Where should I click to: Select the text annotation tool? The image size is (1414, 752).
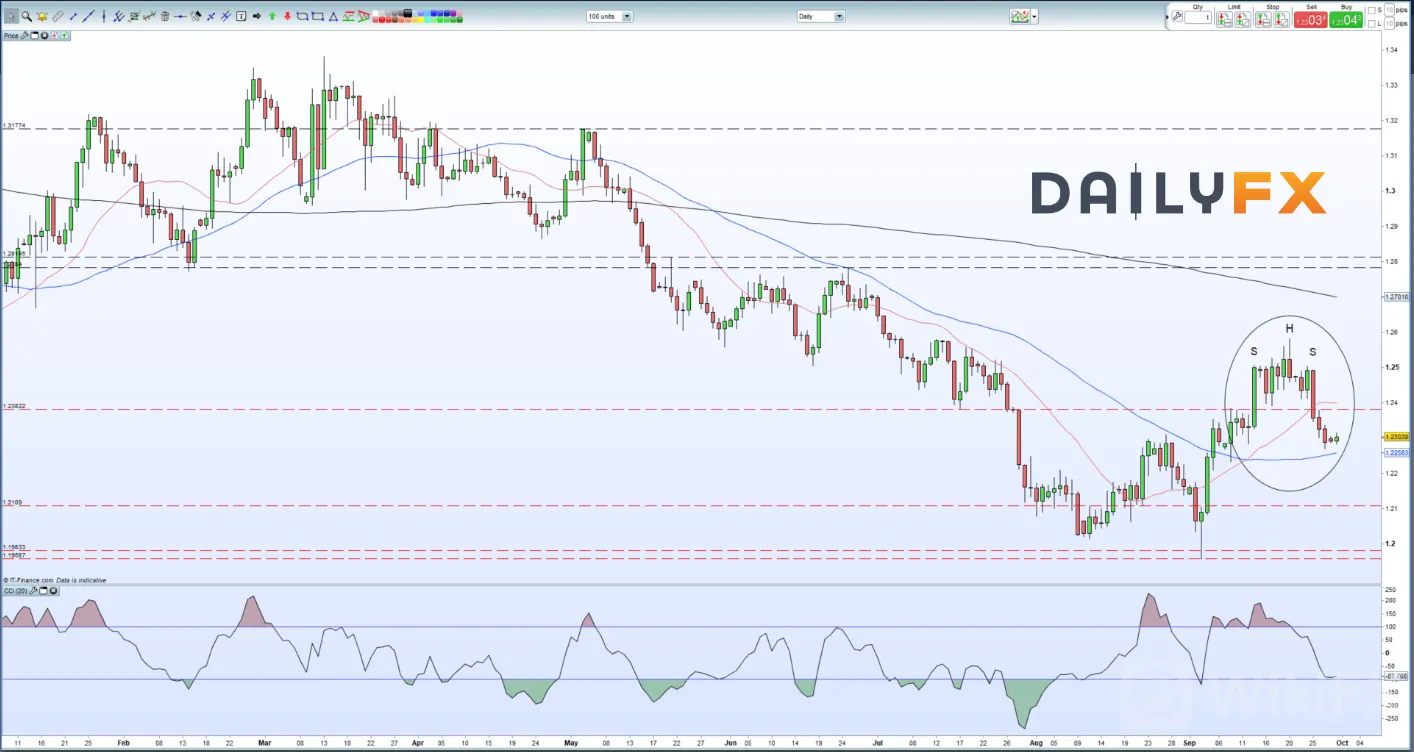click(x=241, y=16)
